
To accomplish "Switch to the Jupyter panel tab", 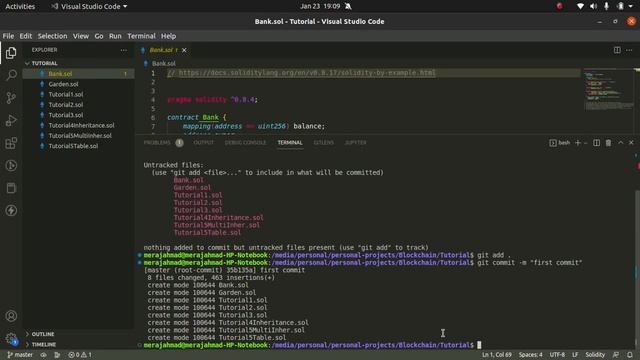I will (356, 143).
